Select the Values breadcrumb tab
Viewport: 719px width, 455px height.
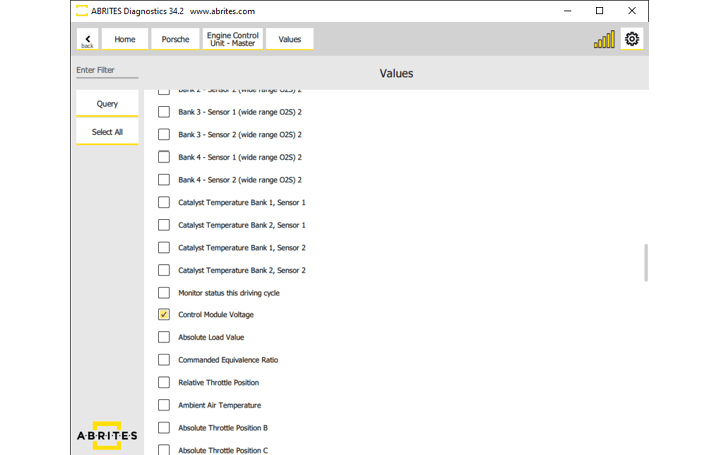[x=289, y=39]
